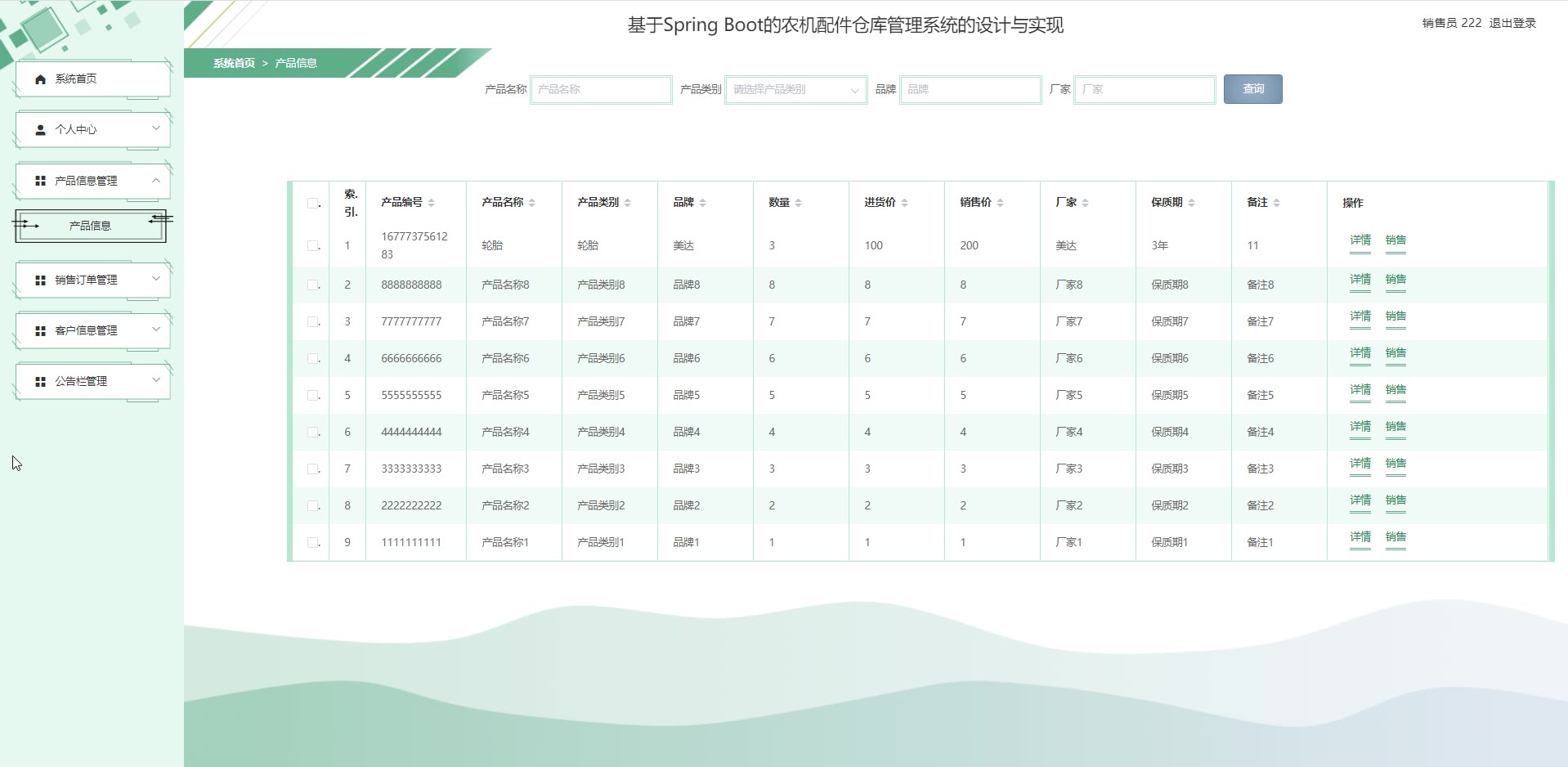
Task: Click the grid icon next to 产品信息管理
Action: pos(40,181)
